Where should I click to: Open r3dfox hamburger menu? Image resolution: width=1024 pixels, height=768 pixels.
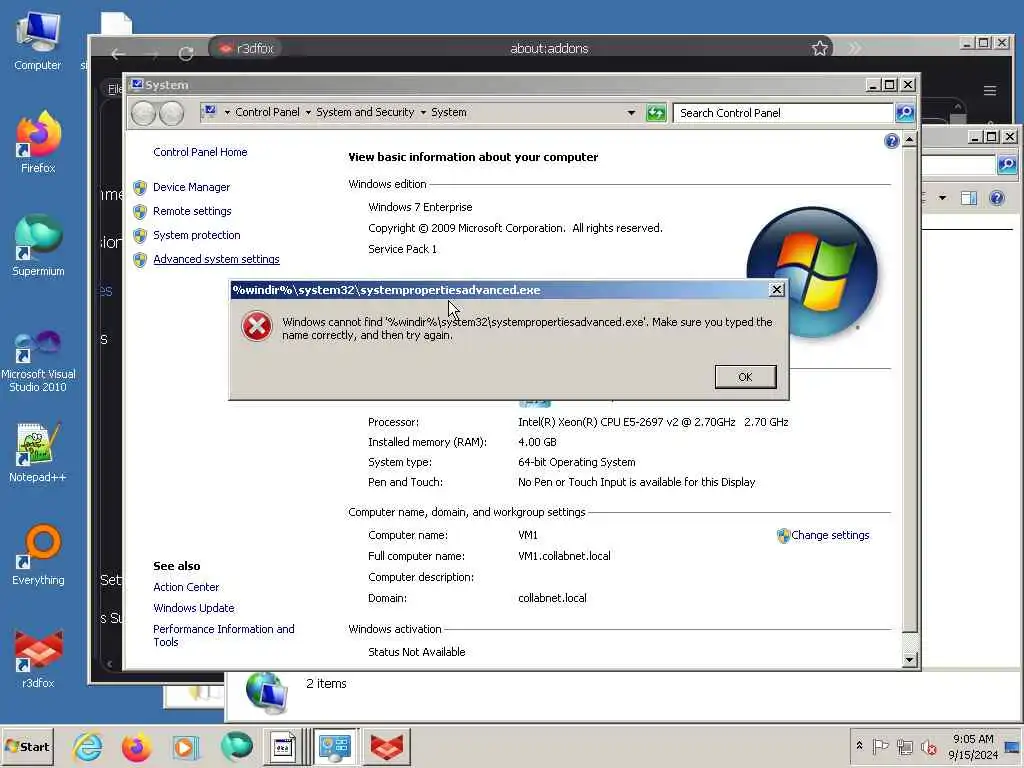point(990,91)
